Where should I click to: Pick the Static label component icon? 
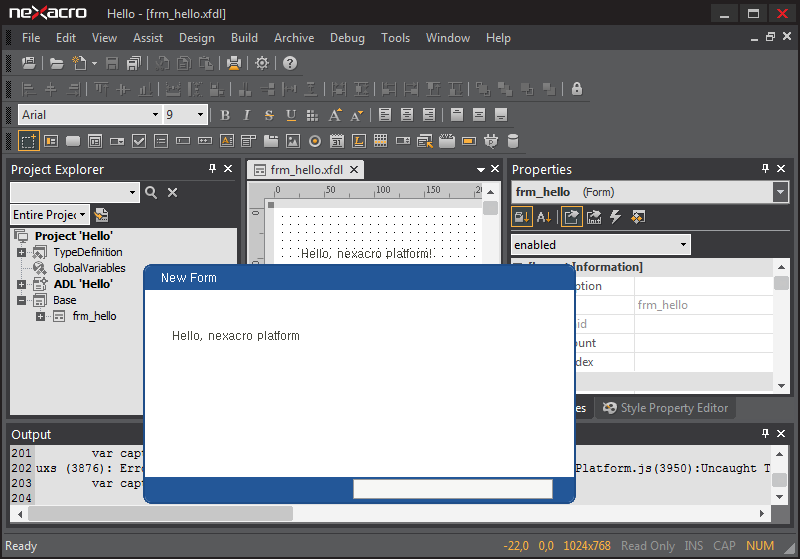pos(359,141)
